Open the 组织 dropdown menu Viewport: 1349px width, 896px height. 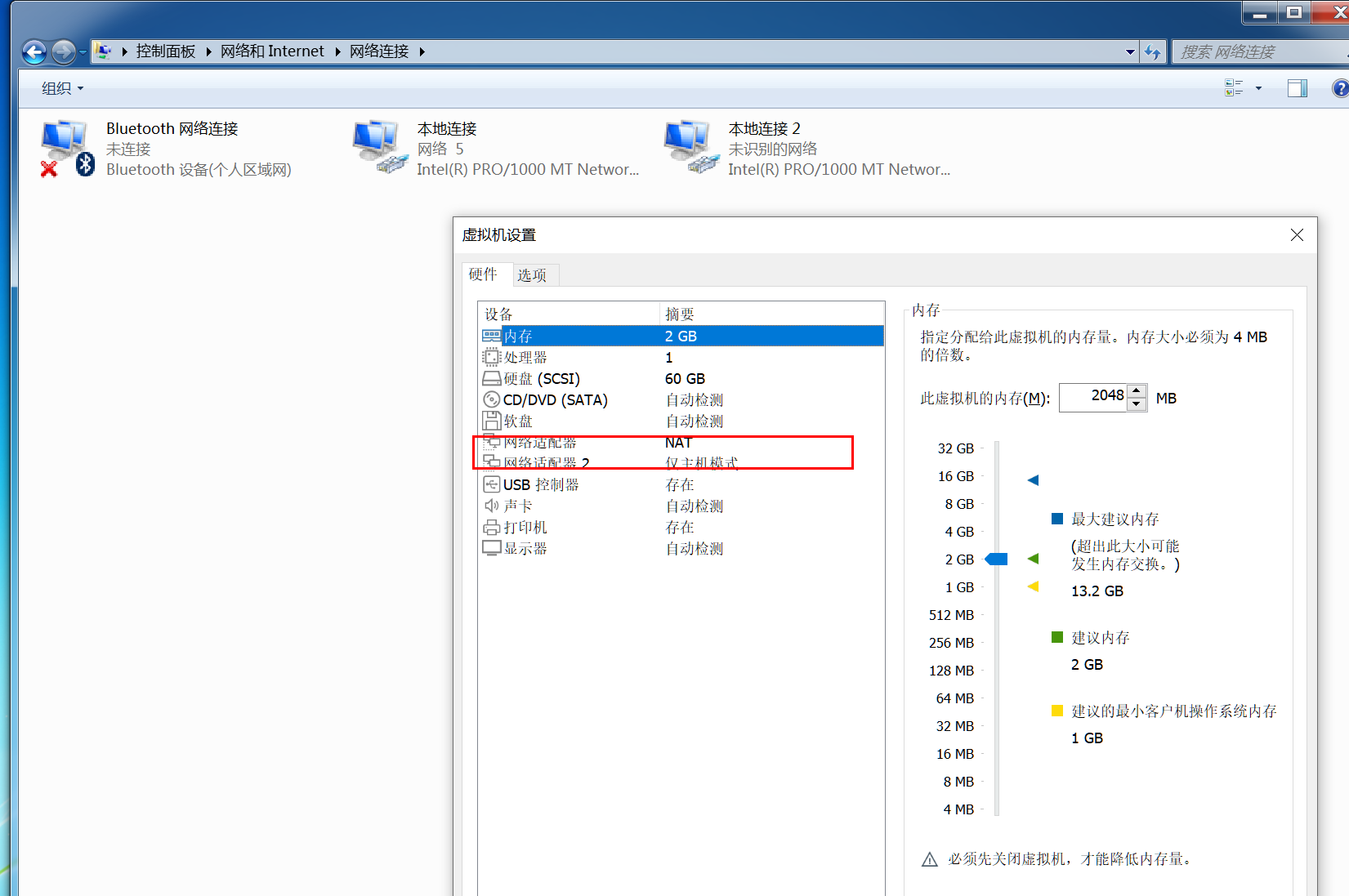62,88
